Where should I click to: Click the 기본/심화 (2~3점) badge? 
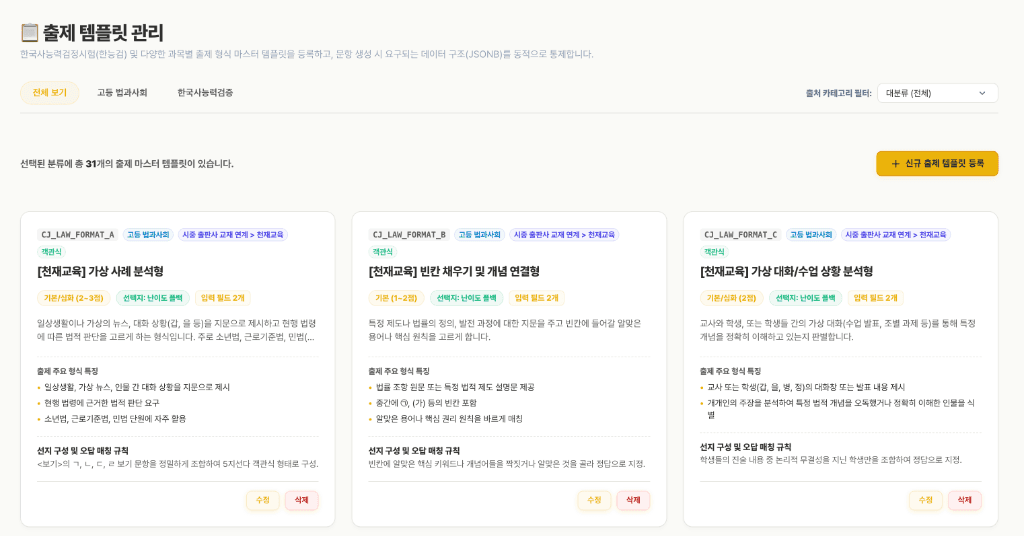[74, 298]
